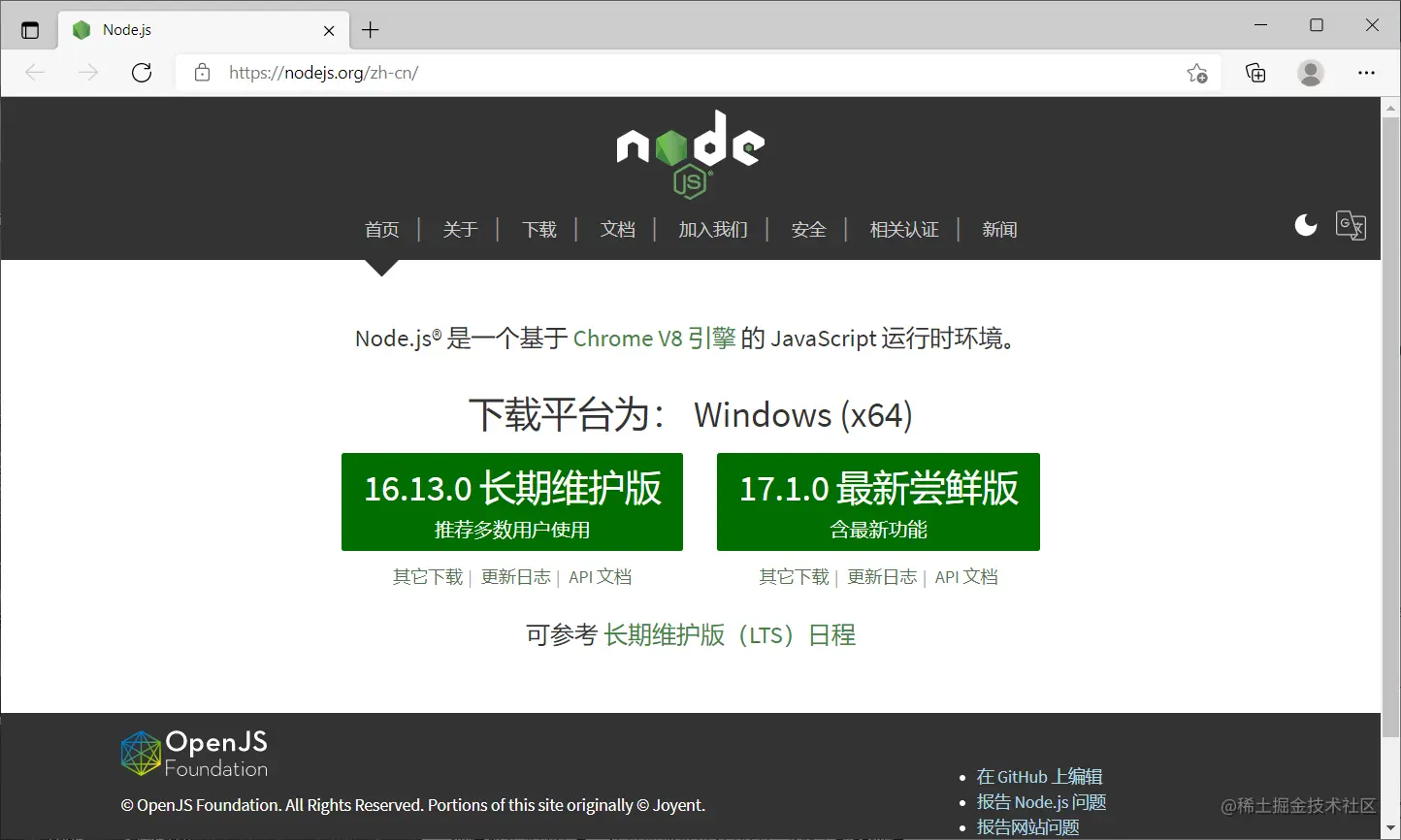Open the tab actions menu icon
Image resolution: width=1401 pixels, height=840 pixels.
coord(30,30)
